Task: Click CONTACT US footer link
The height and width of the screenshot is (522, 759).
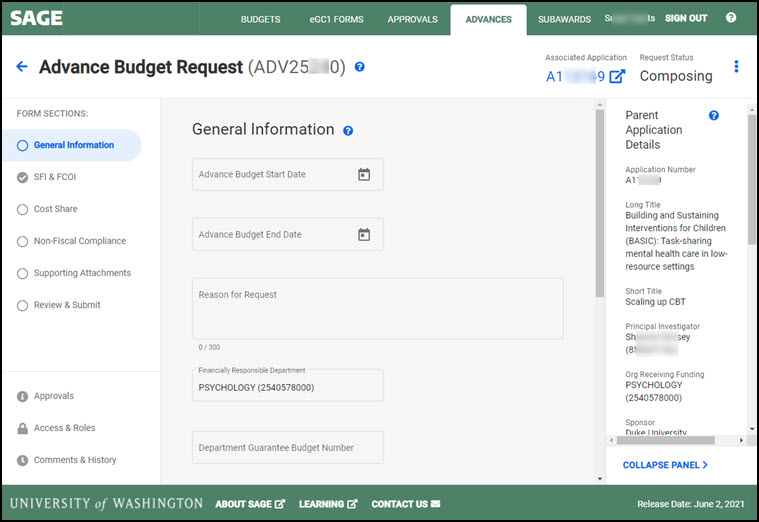Action: 406,504
